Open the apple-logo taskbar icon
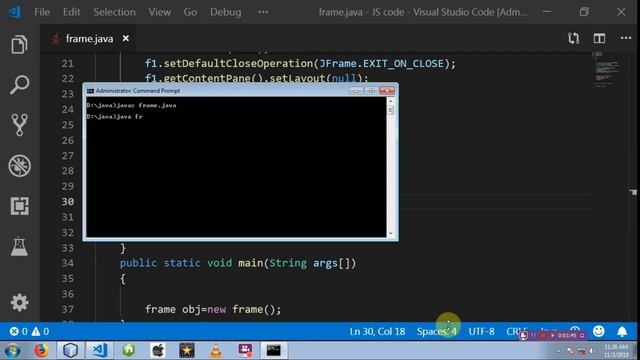Viewport: 640px width, 360px height. point(158,350)
